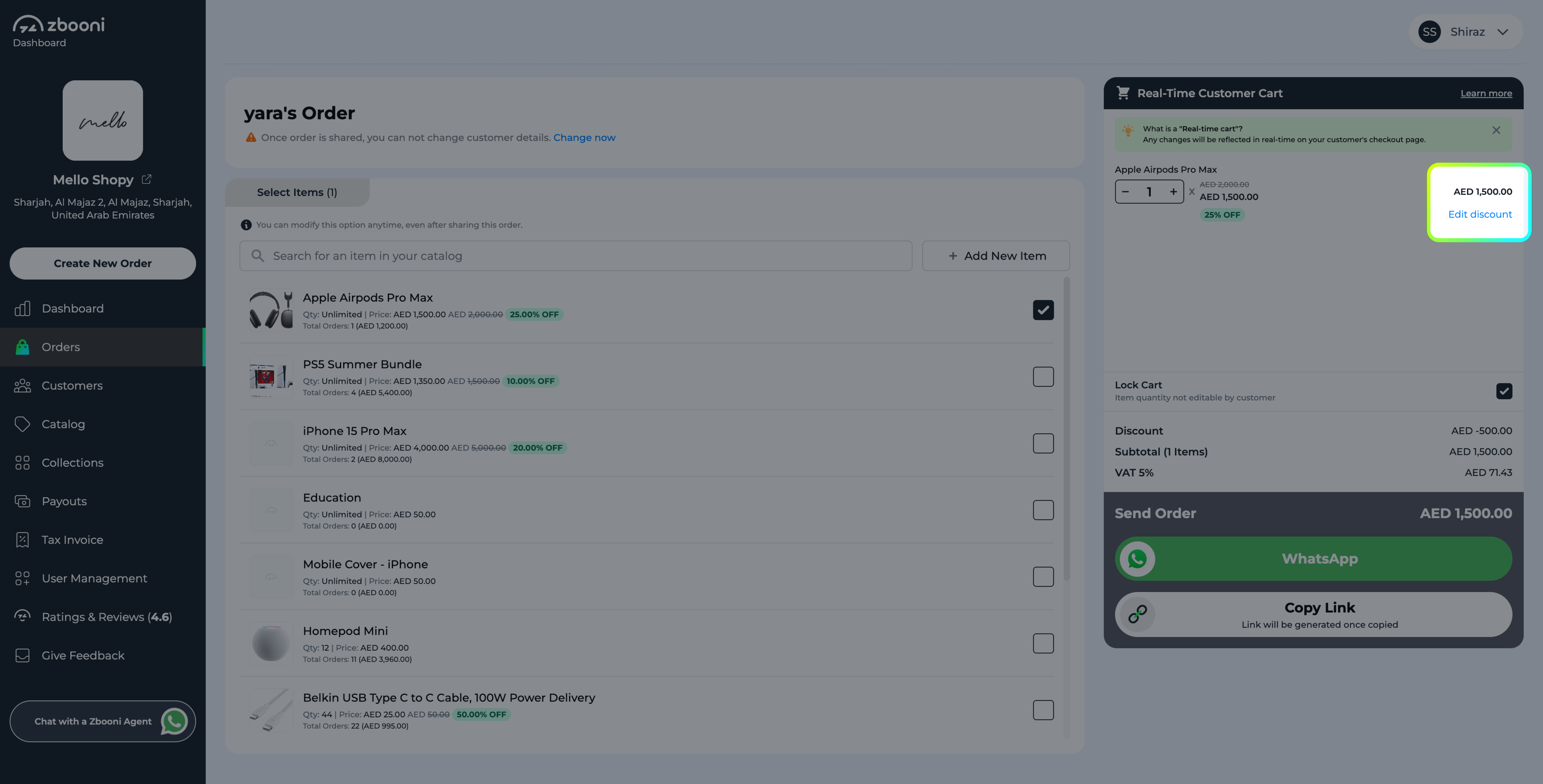The width and height of the screenshot is (1543, 784).
Task: Click the Ratings & Reviews icon
Action: [22, 616]
